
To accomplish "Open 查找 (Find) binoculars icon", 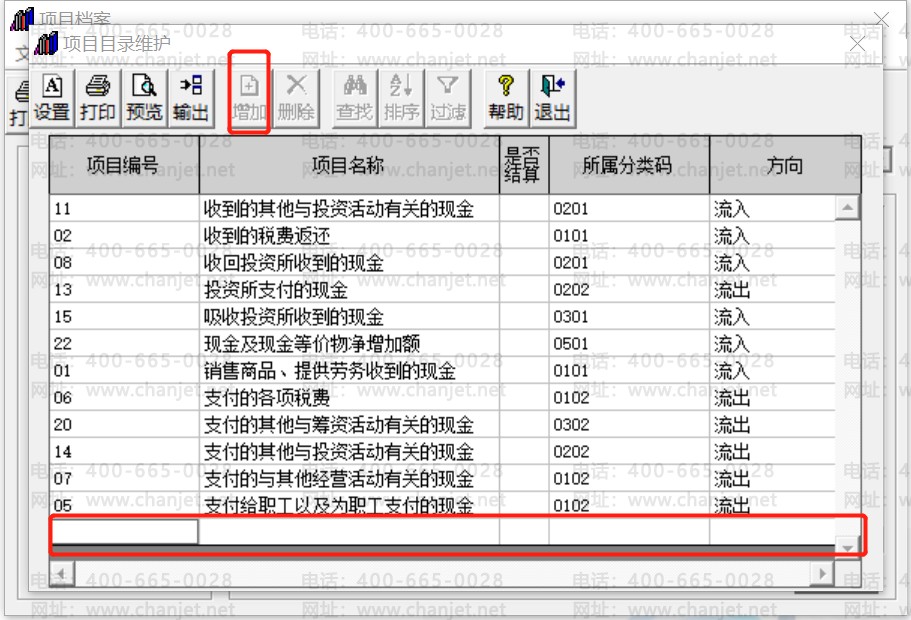I will click(x=354, y=98).
